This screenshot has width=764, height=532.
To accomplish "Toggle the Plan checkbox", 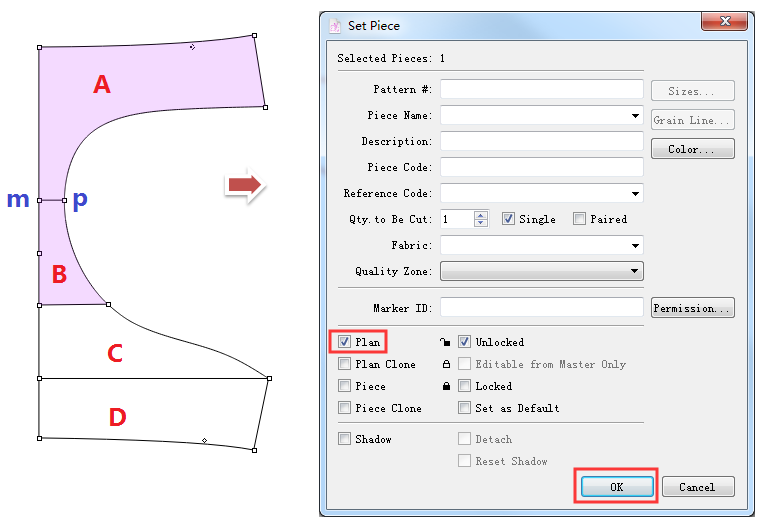I will (345, 342).
